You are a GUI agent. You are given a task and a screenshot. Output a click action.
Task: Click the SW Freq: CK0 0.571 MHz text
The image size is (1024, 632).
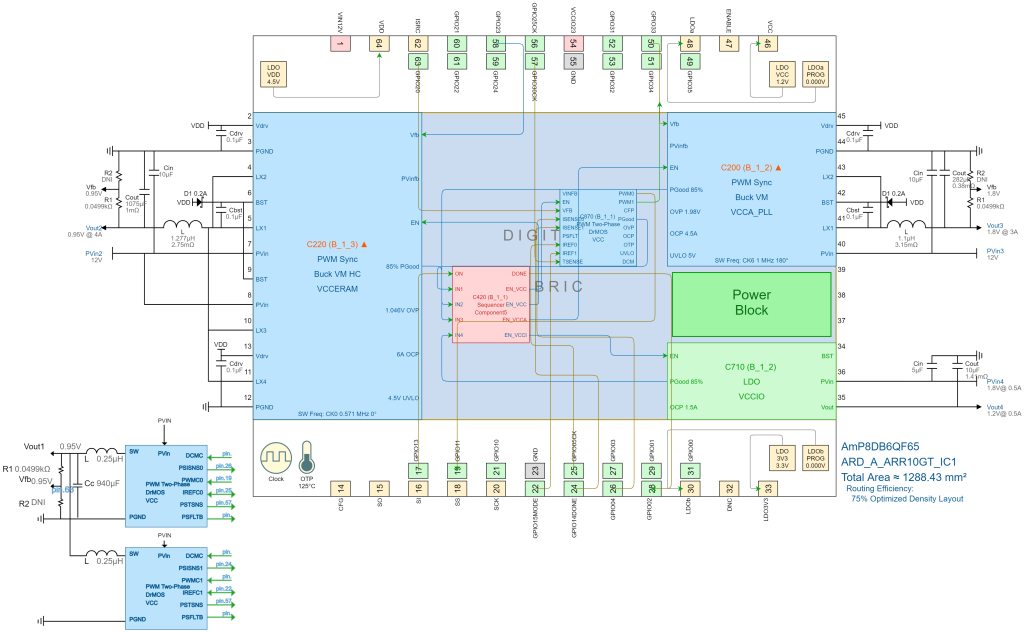[337, 414]
